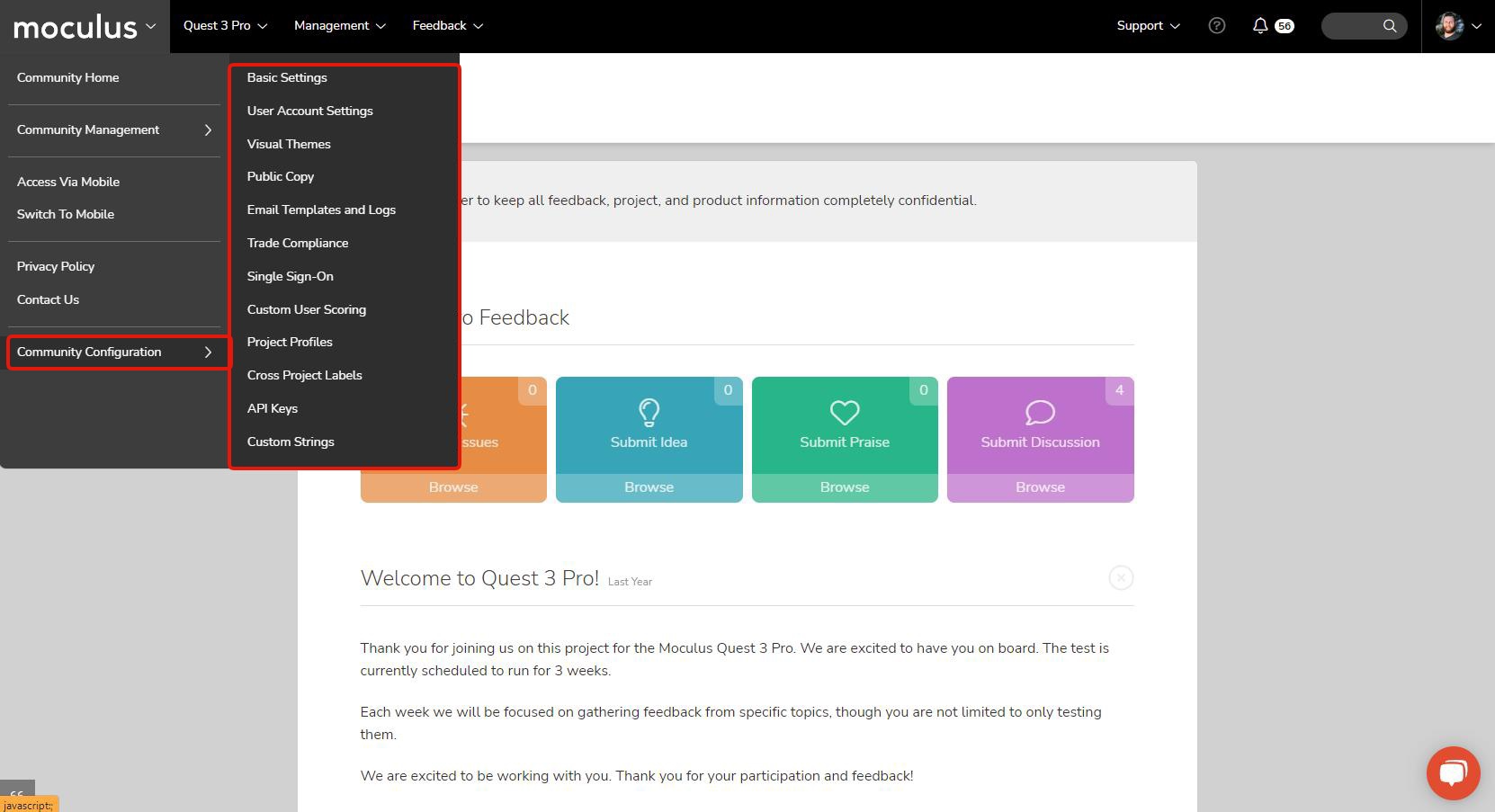Click the Submit Idea lightbulb icon
Screen dimensions: 1495x812
coord(649,412)
